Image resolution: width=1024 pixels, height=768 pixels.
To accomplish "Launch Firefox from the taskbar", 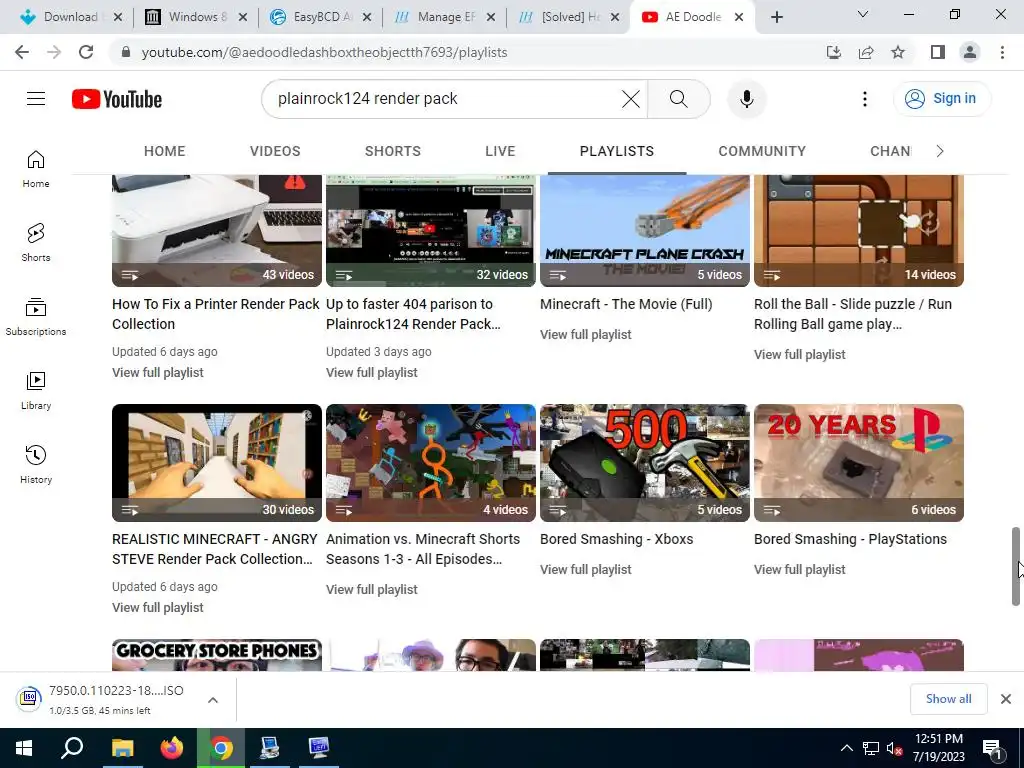I will click(x=172, y=748).
